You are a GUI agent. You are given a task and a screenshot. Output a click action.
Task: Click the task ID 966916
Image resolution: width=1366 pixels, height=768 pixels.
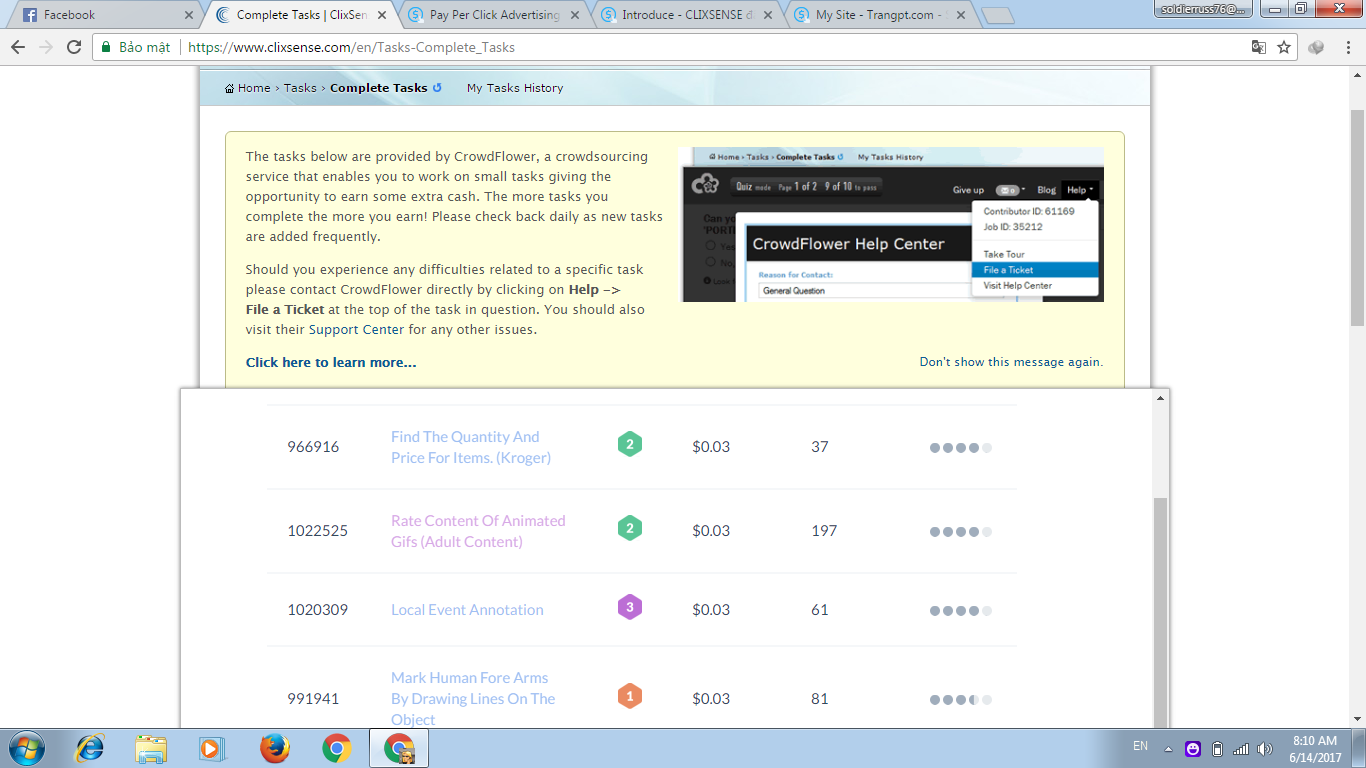pyautogui.click(x=313, y=447)
